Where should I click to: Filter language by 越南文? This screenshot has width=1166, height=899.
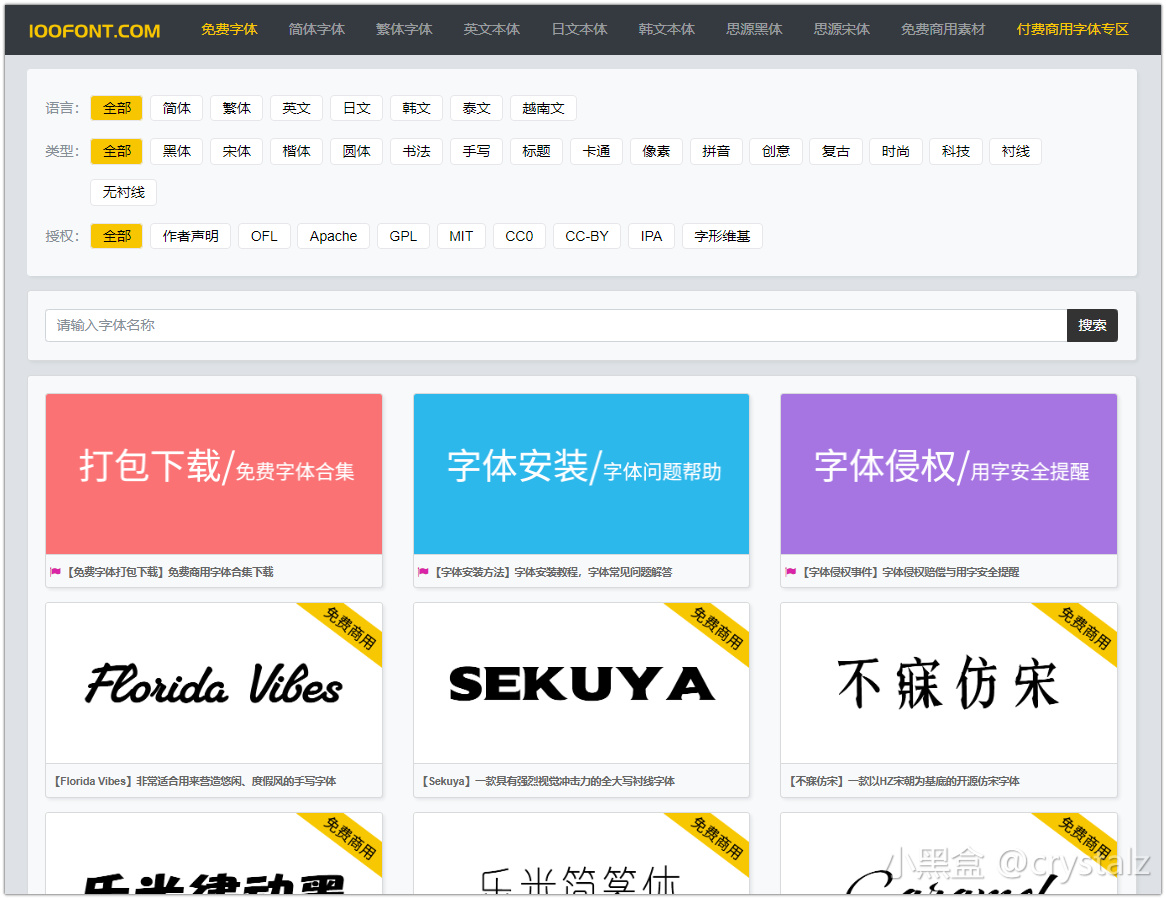pyautogui.click(x=543, y=108)
